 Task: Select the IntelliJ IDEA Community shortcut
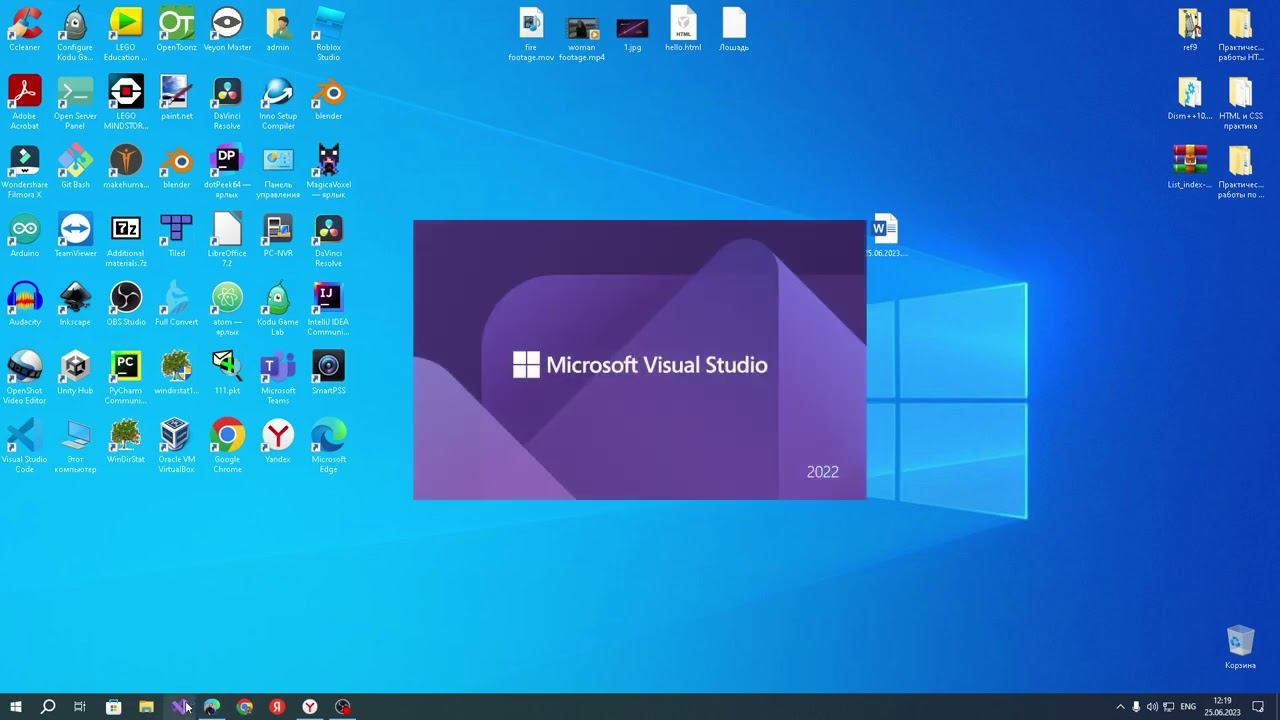328,310
